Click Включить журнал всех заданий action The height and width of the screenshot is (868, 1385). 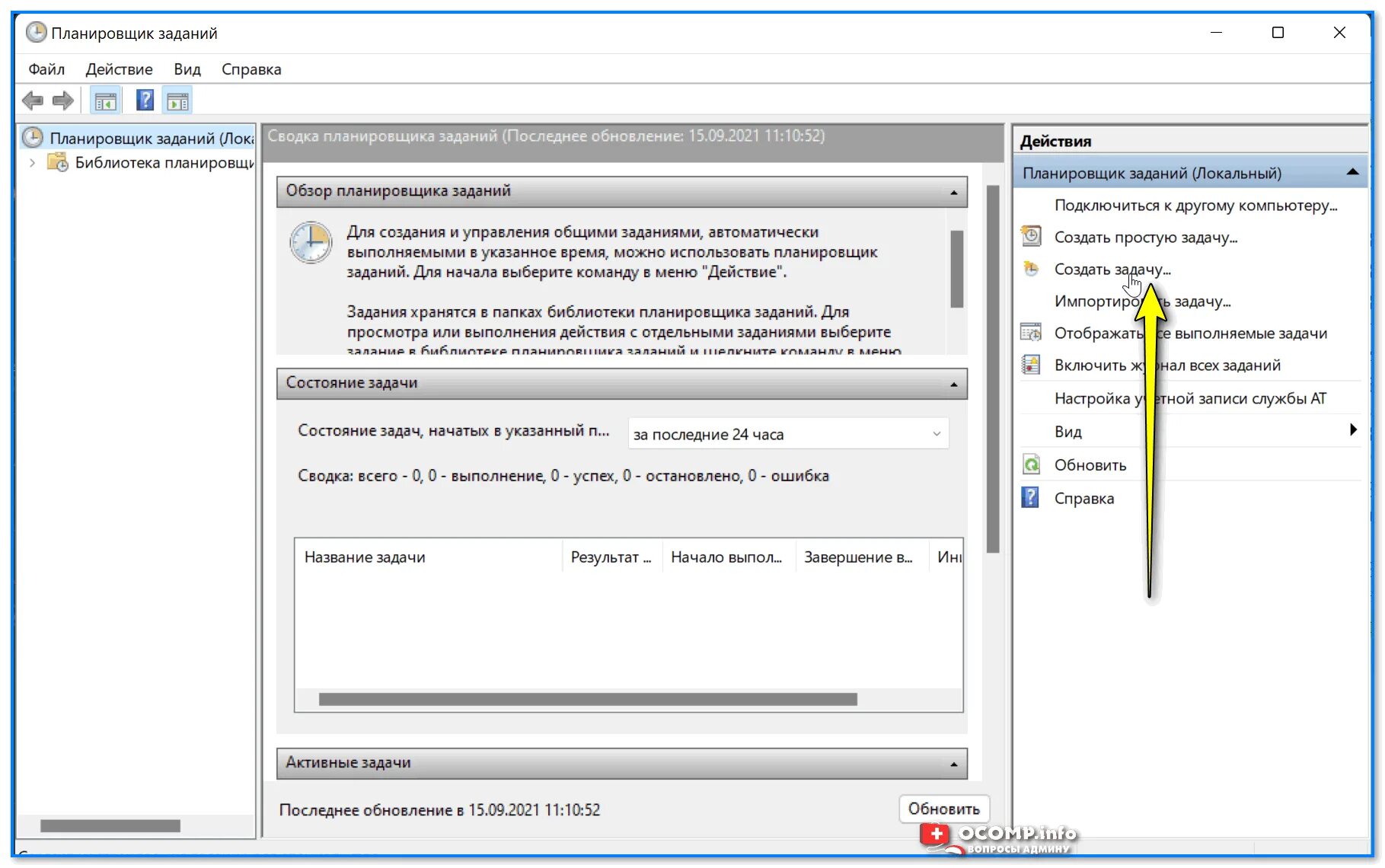1167,365
